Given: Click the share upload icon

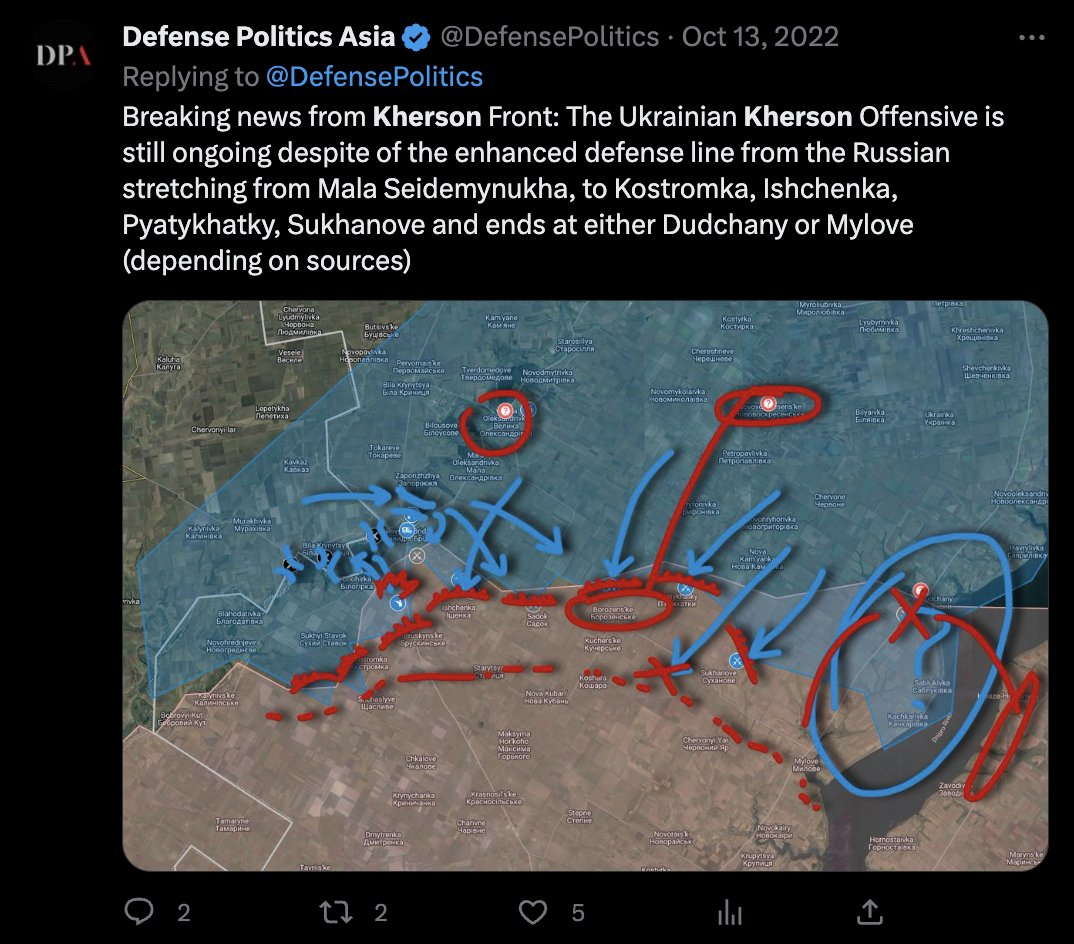Looking at the screenshot, I should [x=870, y=912].
